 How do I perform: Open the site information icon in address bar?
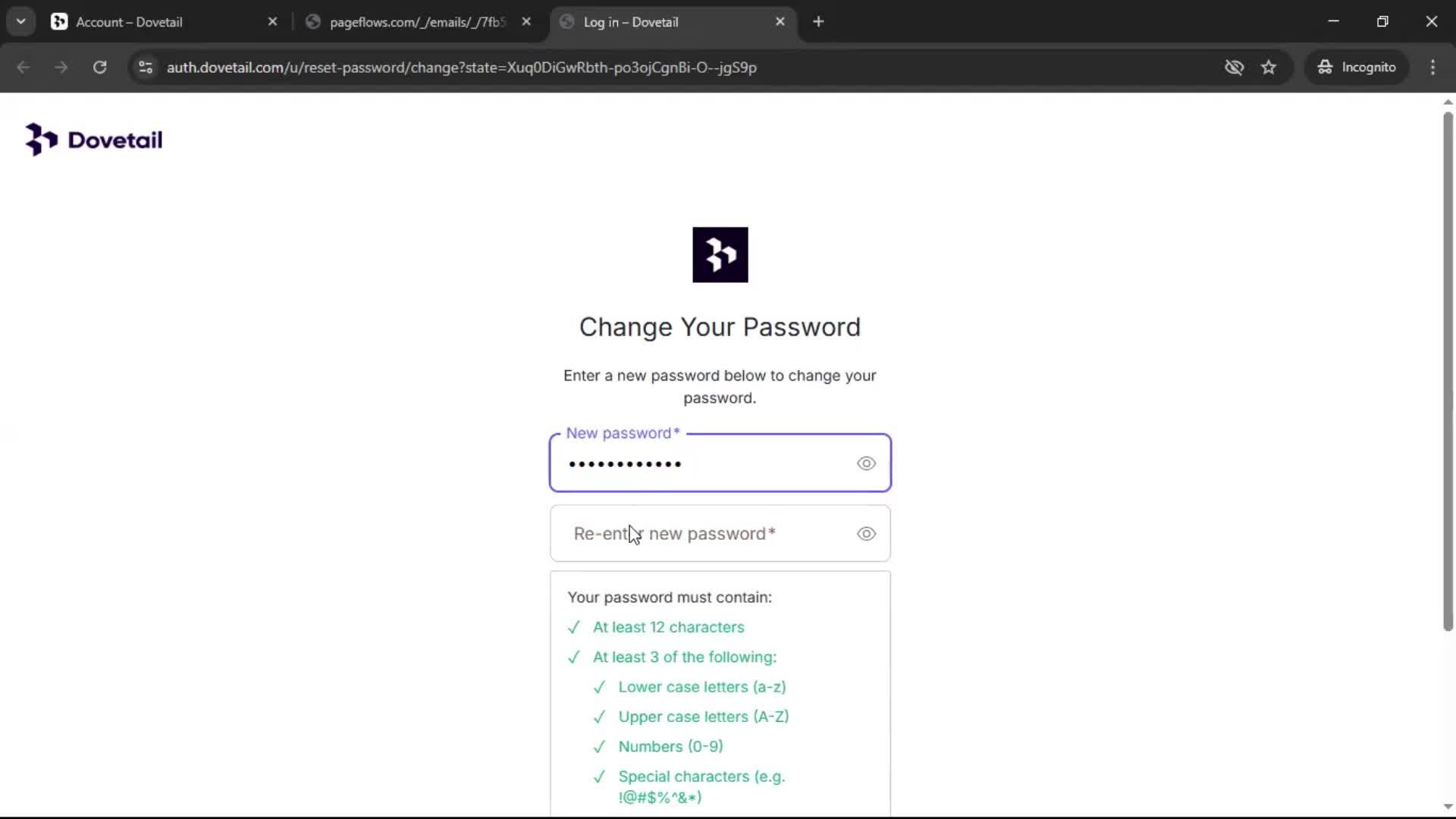click(x=146, y=67)
